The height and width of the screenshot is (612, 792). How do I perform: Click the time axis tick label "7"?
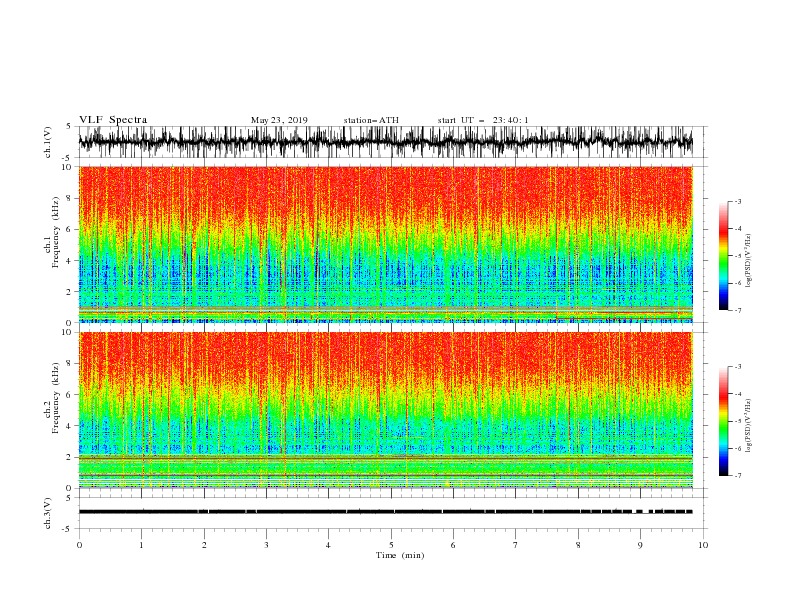[516, 545]
